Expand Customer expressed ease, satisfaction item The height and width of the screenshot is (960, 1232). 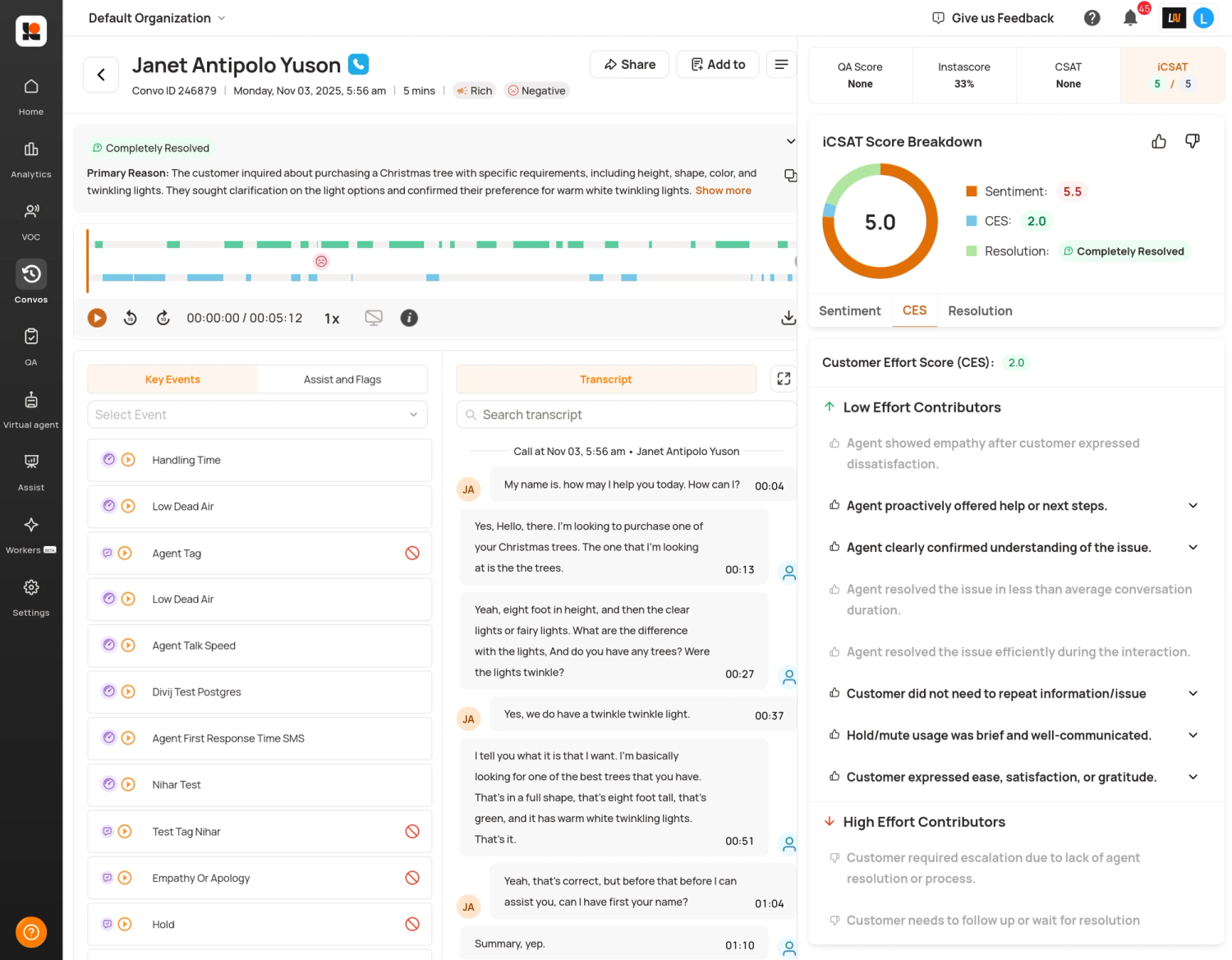pyautogui.click(x=1193, y=777)
